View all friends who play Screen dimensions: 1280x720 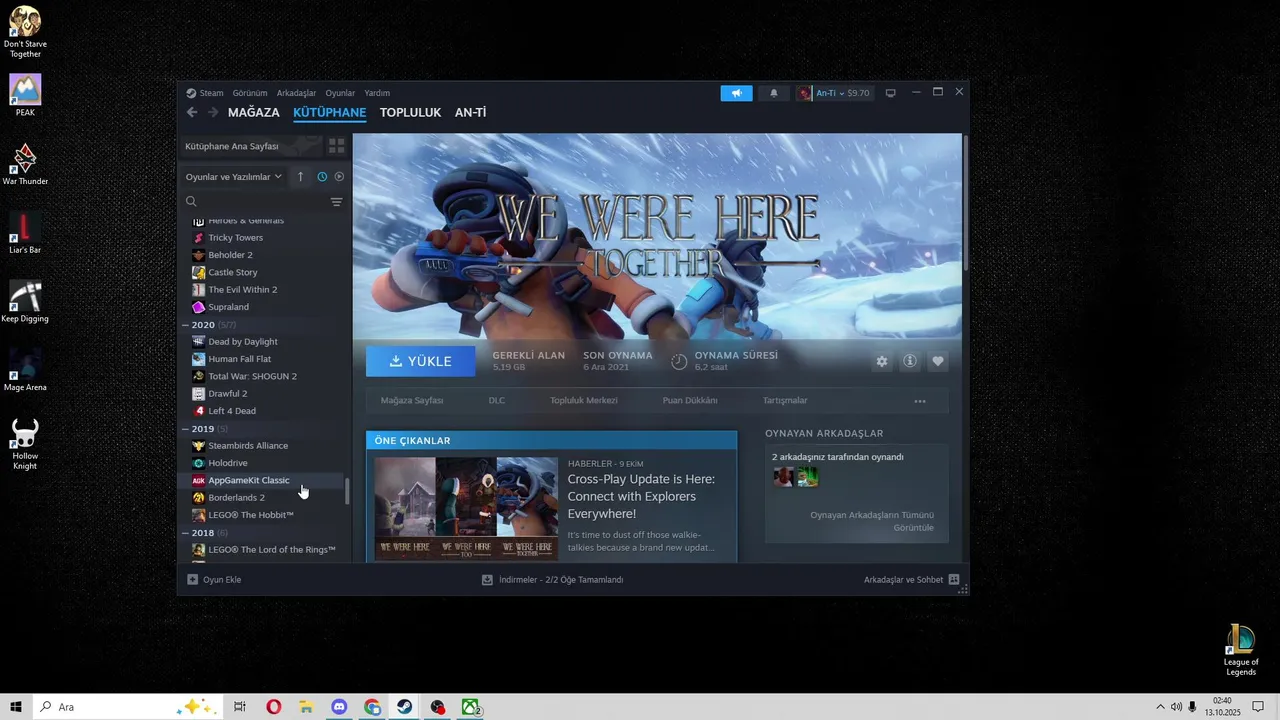(x=872, y=521)
